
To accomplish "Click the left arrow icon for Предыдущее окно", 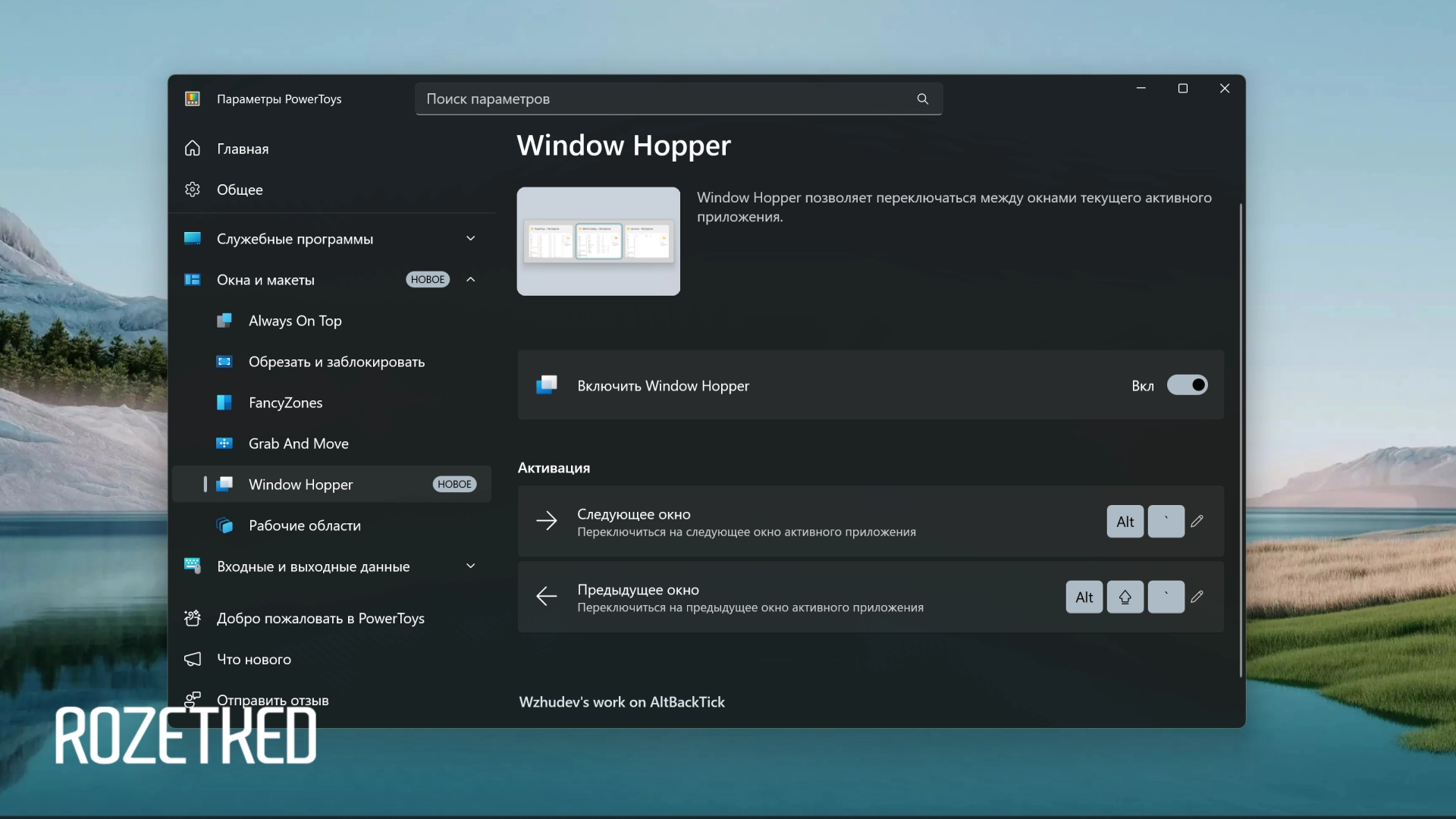I will [x=547, y=596].
